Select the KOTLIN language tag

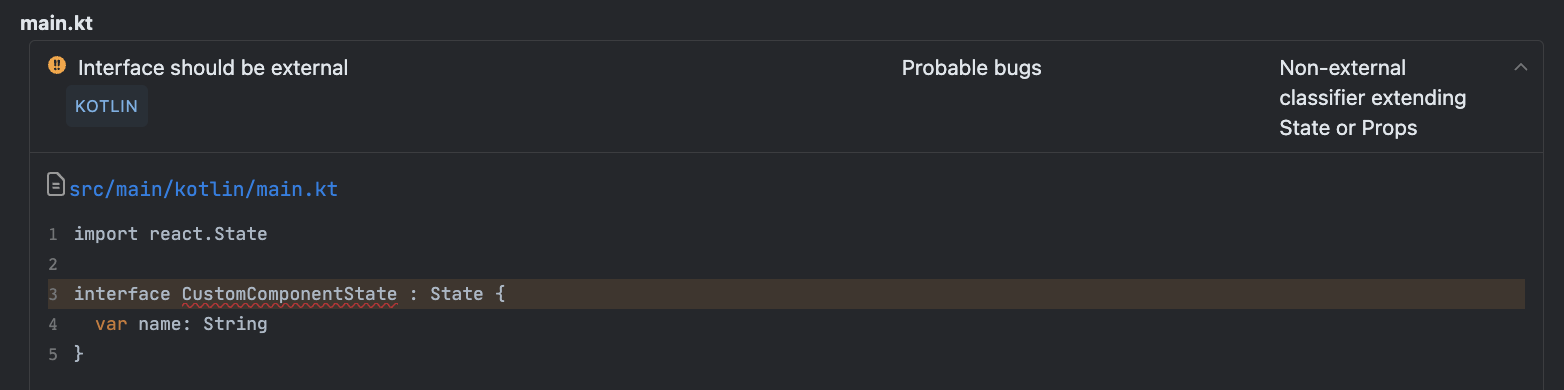click(107, 106)
